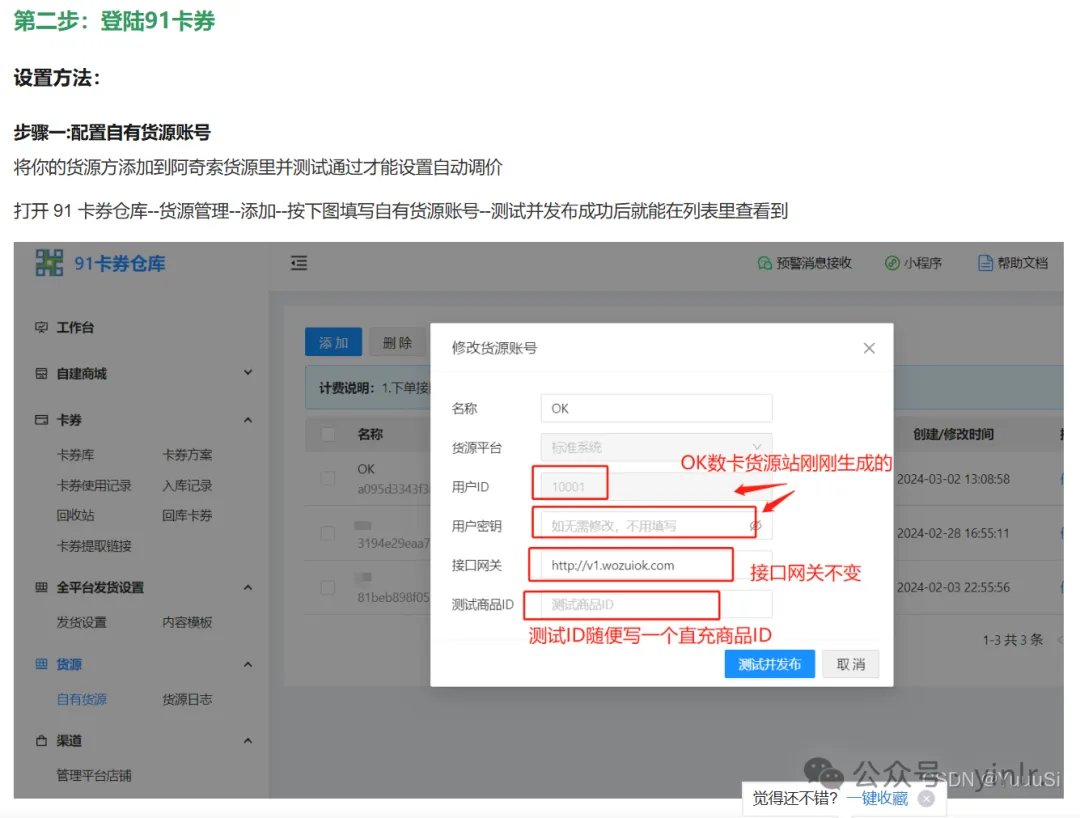Viewport: 1080px width, 818px height.
Task: Click the 货源 sidebar icon
Action: pyautogui.click(x=41, y=664)
